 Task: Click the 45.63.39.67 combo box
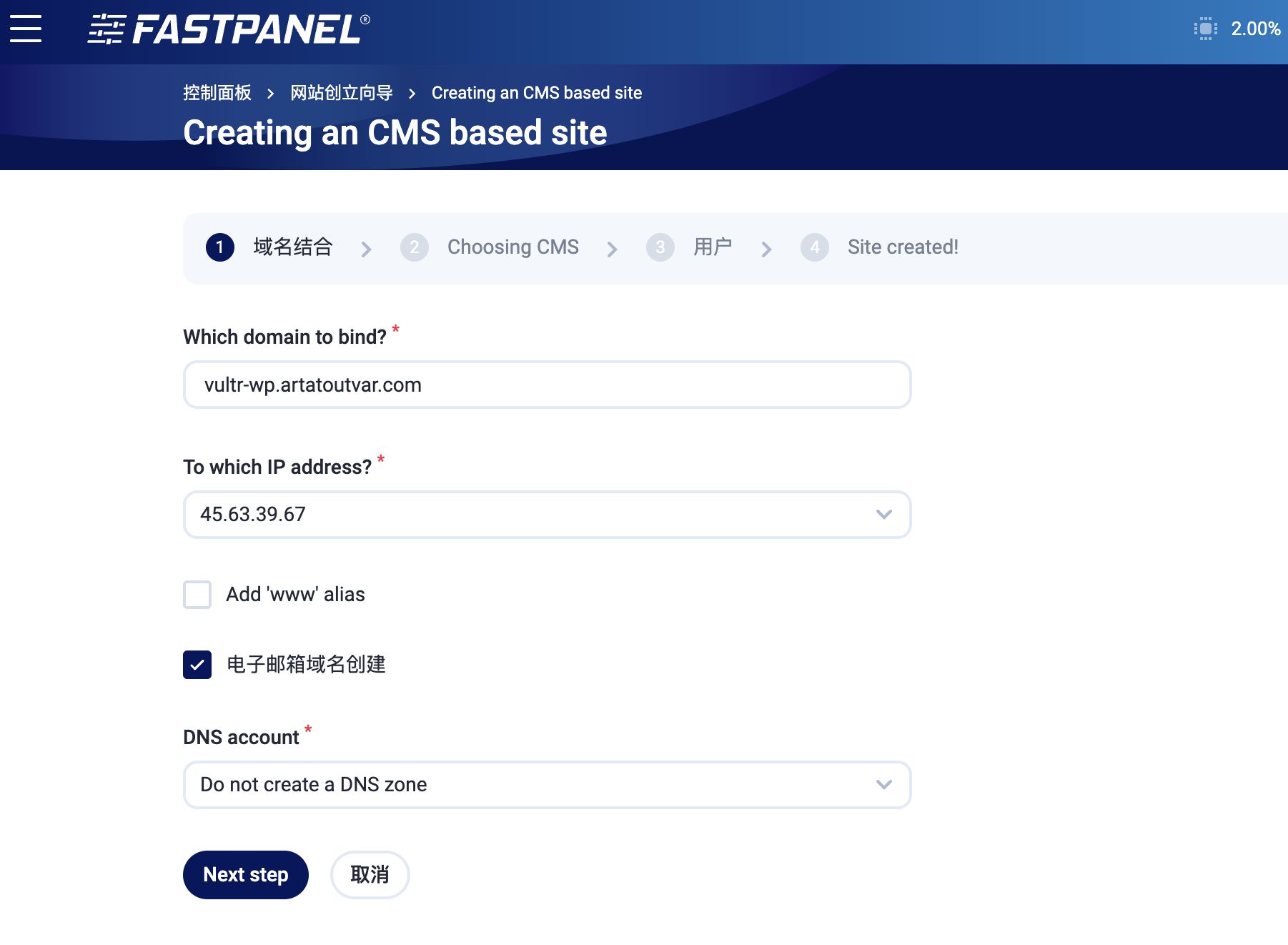(547, 514)
